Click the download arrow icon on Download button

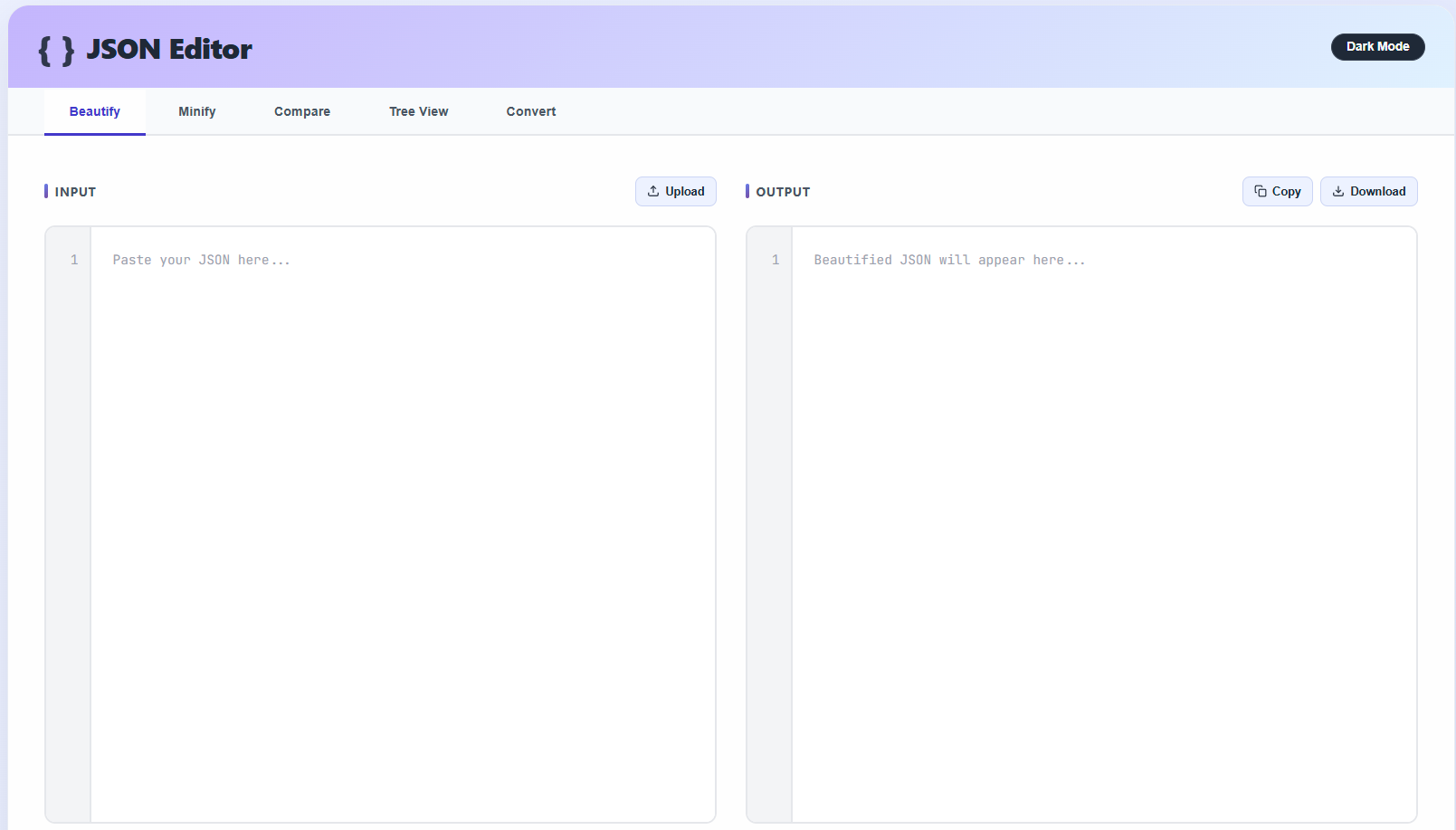click(1338, 191)
